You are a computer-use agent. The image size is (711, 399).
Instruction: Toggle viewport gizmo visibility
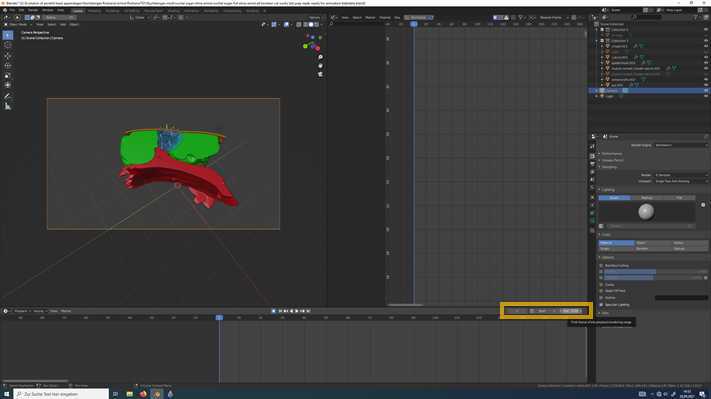point(273,24)
